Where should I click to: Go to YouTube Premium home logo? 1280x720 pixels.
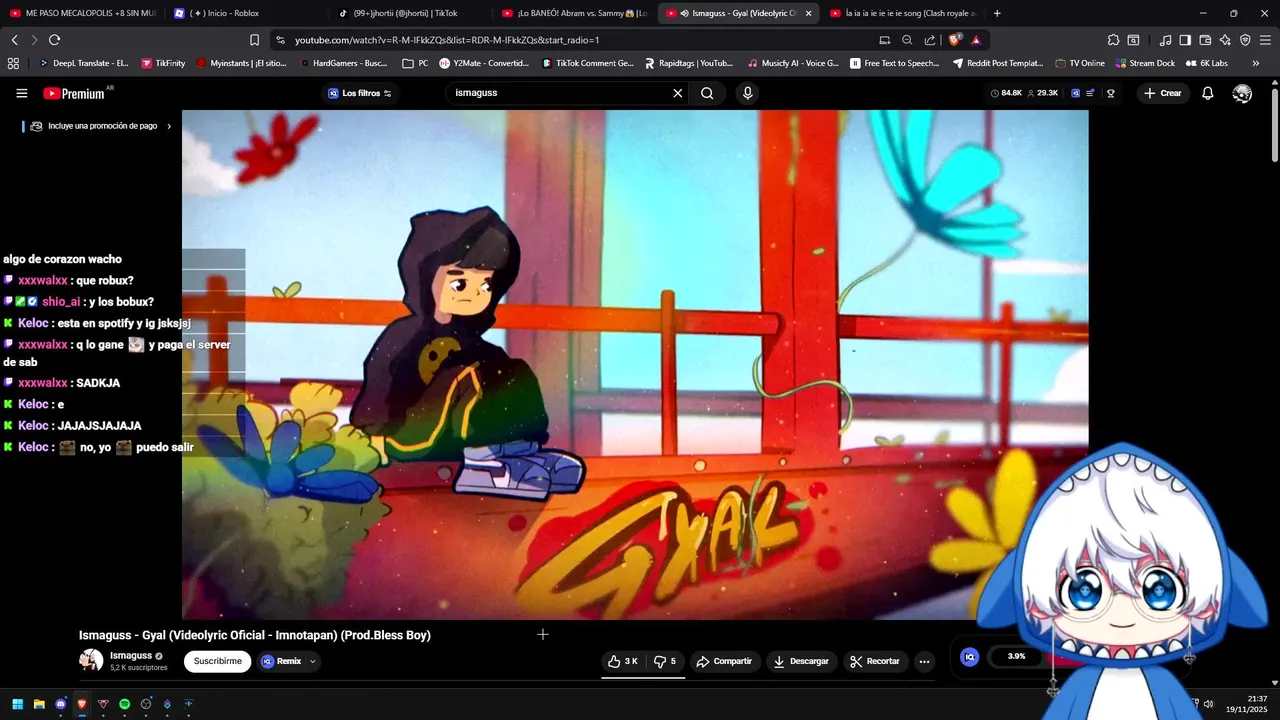pyautogui.click(x=74, y=93)
